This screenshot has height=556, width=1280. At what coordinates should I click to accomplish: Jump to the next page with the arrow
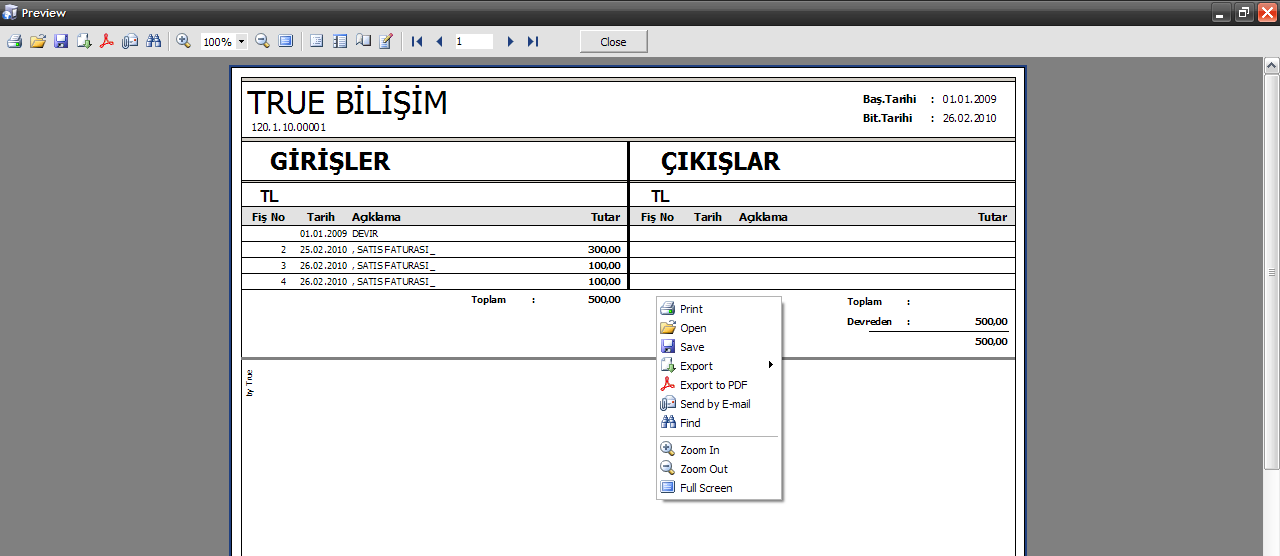pyautogui.click(x=510, y=41)
